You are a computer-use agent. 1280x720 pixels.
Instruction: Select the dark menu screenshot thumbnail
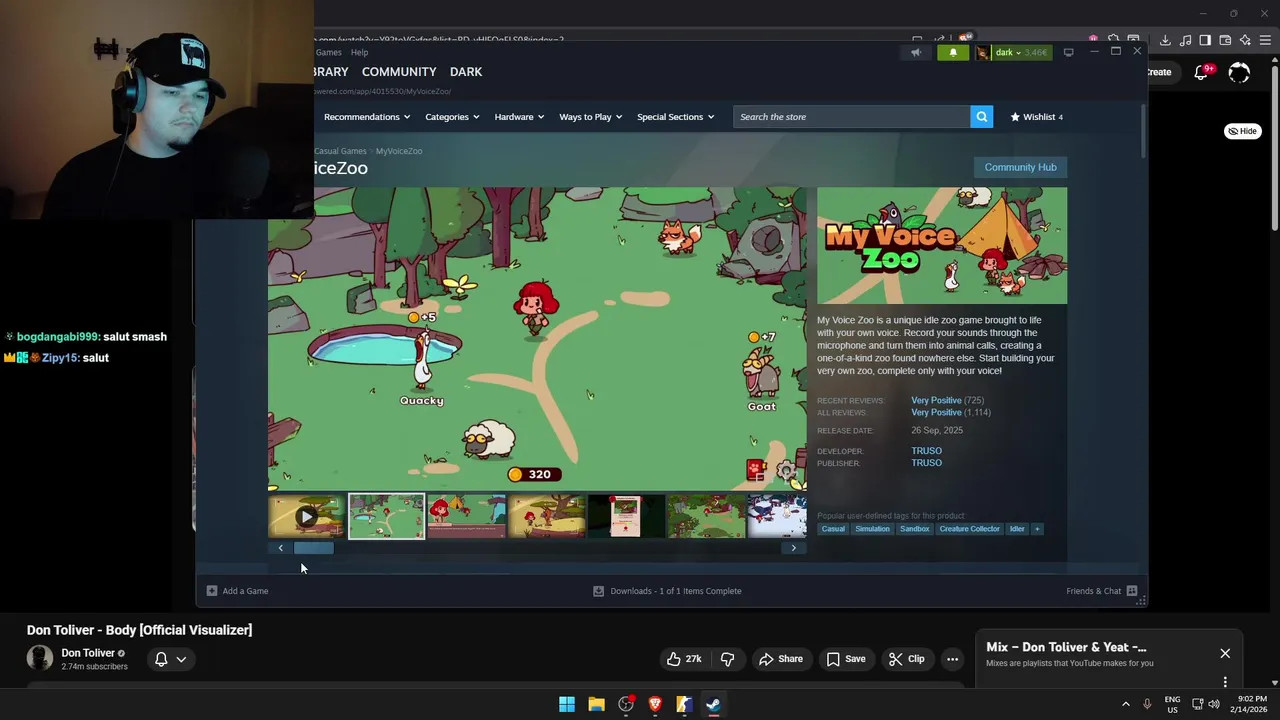pos(626,517)
